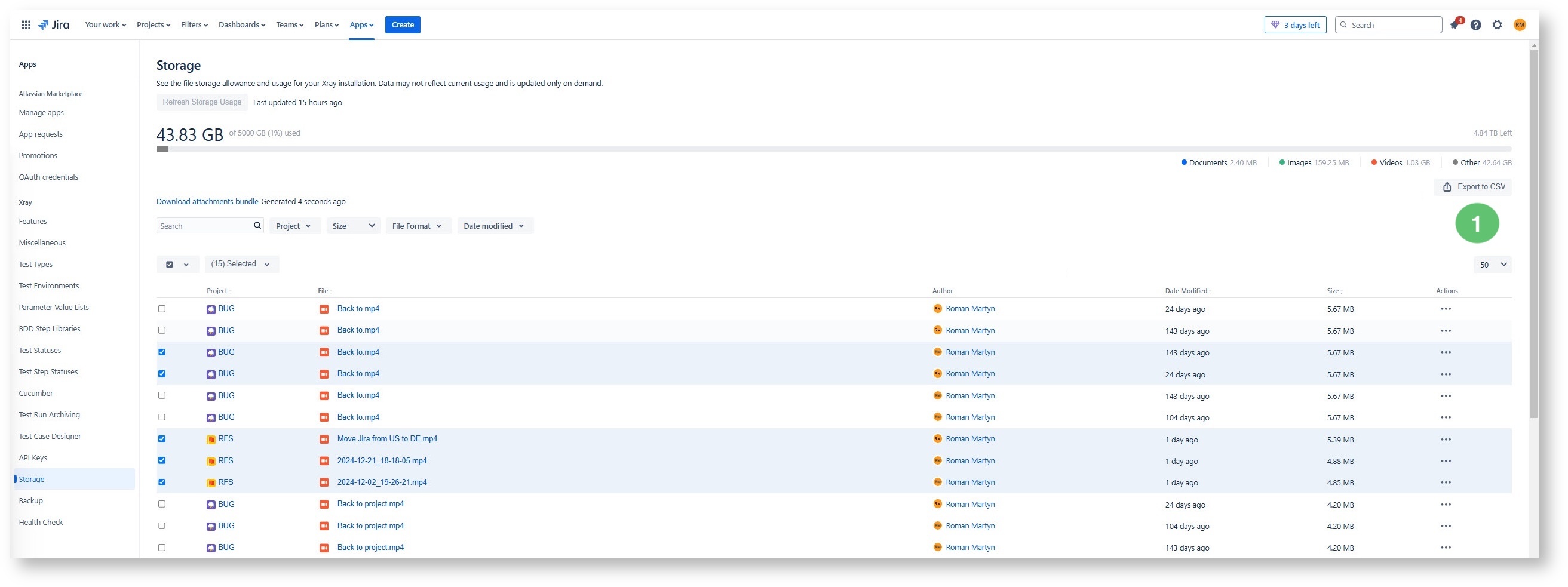Click the orange Videos legend dot
This screenshot has height=587, width=1568.
pyautogui.click(x=1374, y=162)
